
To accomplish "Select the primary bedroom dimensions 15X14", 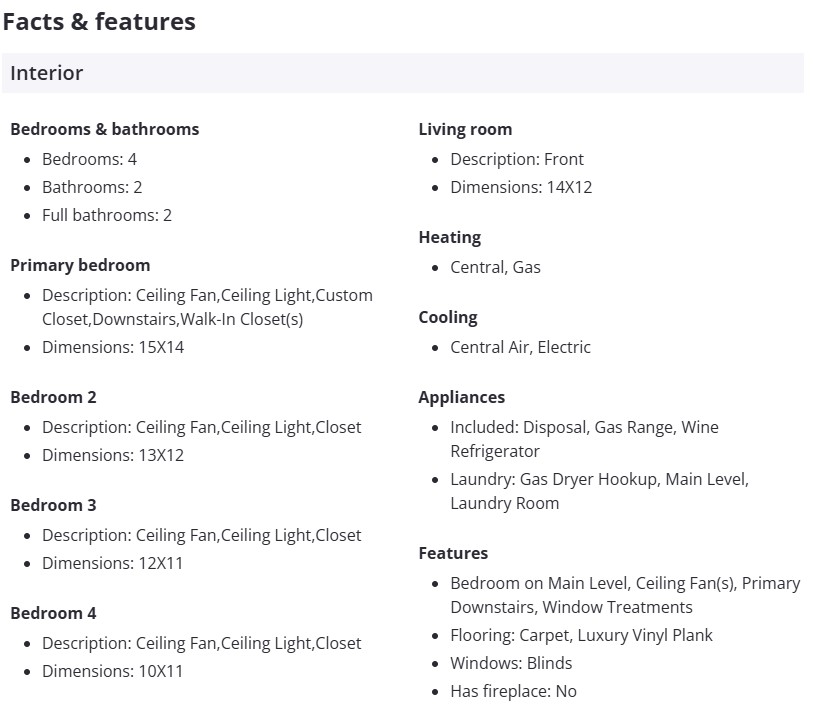I will point(112,347).
